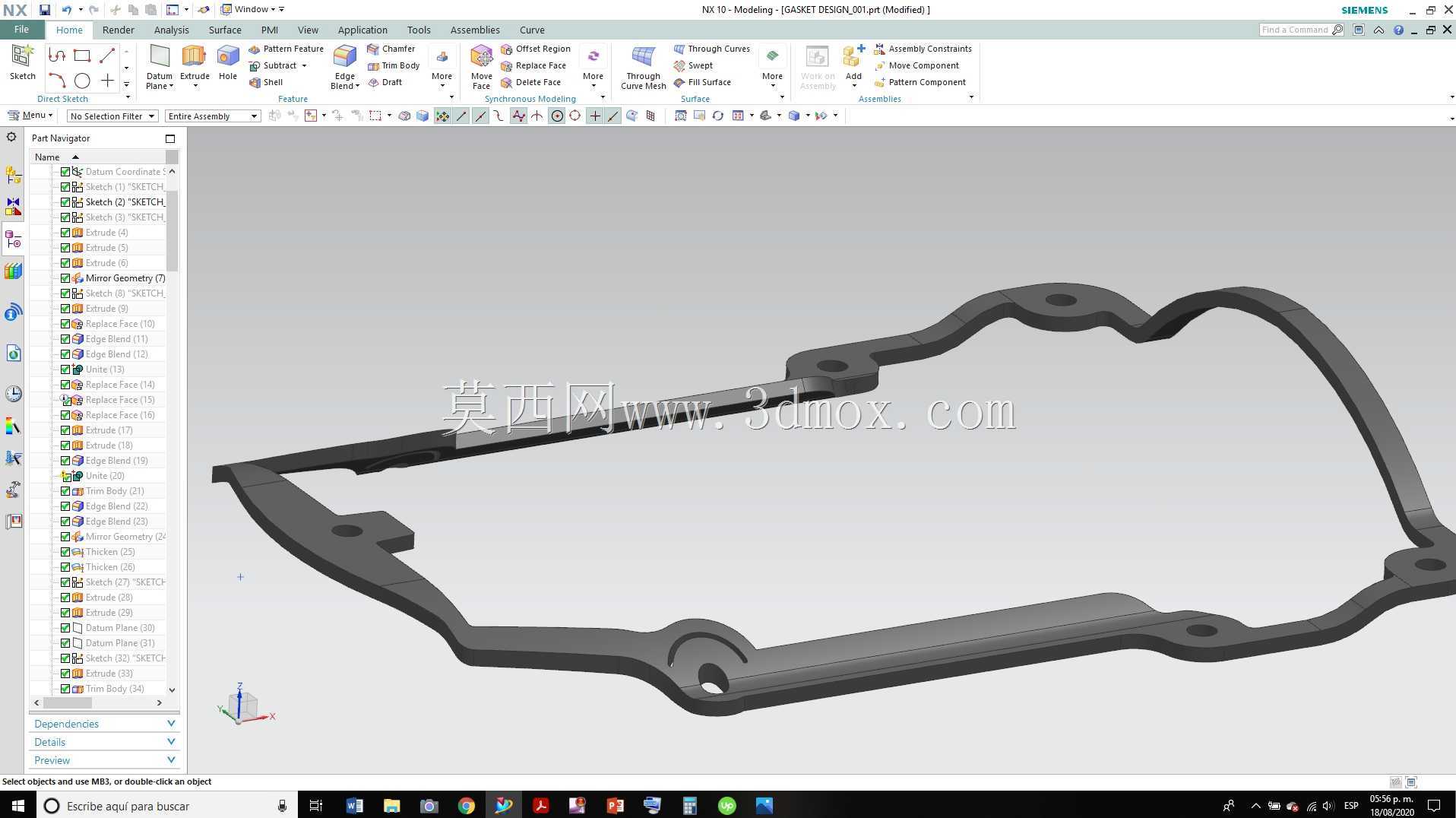
Task: Draw a circle in Direct Sketch
Action: tap(82, 81)
